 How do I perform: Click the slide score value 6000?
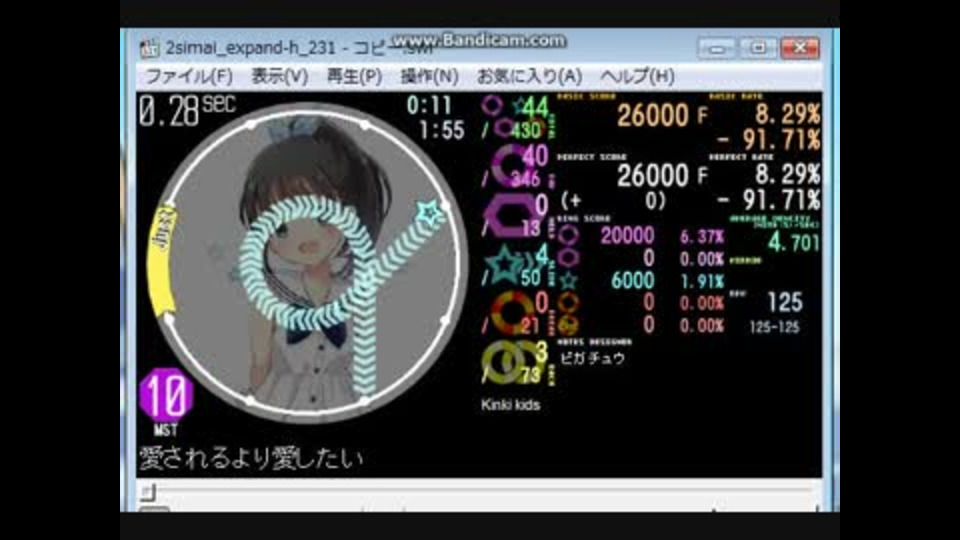coord(633,280)
